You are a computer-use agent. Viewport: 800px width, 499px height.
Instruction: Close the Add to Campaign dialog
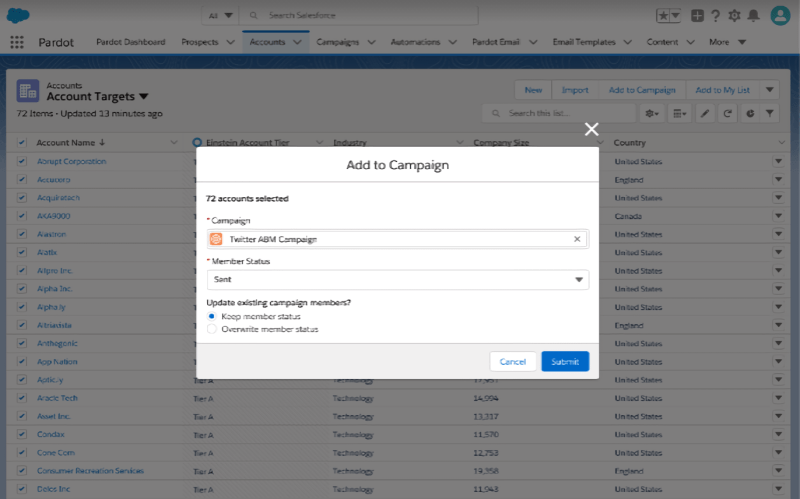pos(591,129)
